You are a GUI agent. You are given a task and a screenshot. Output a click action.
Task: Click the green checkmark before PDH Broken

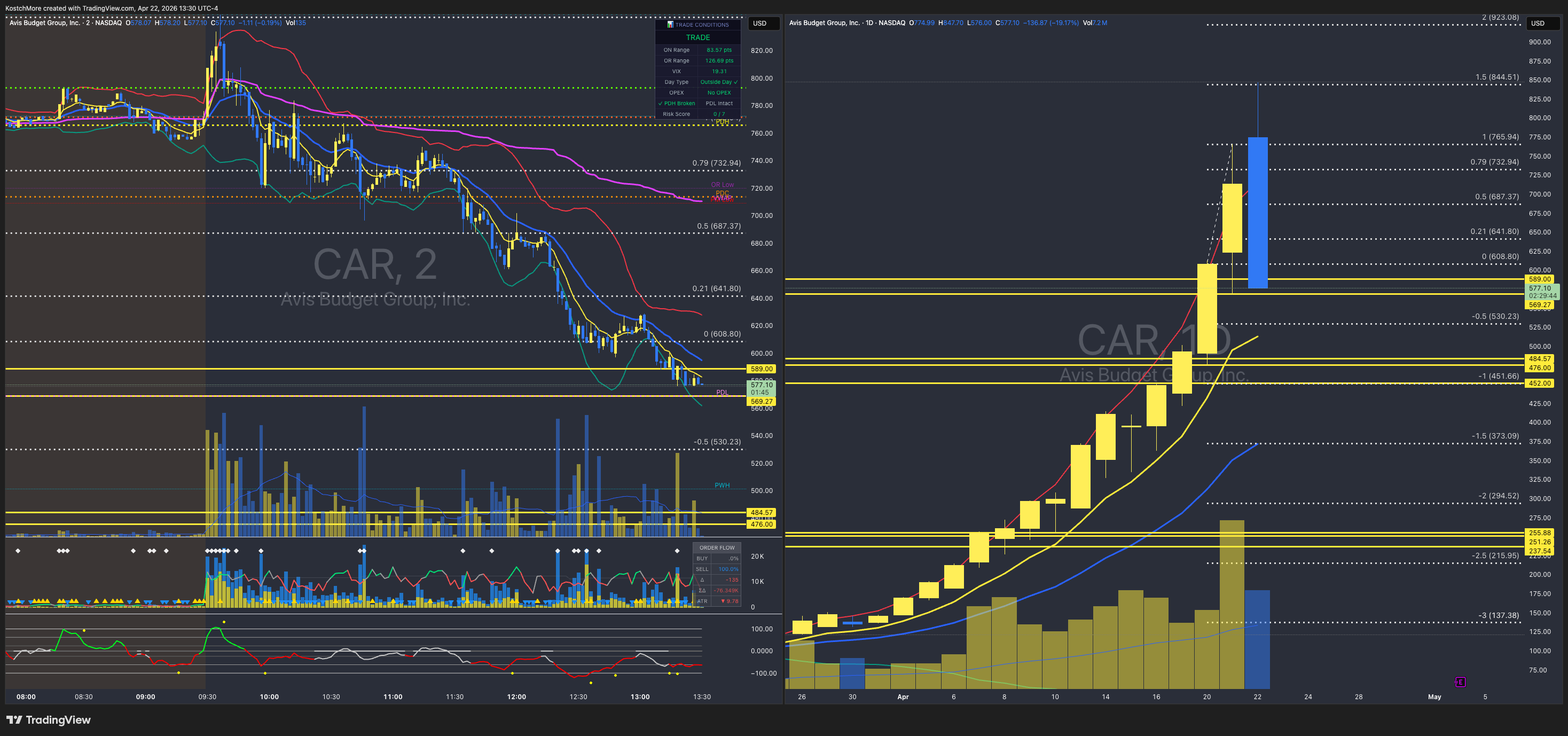pyautogui.click(x=661, y=104)
